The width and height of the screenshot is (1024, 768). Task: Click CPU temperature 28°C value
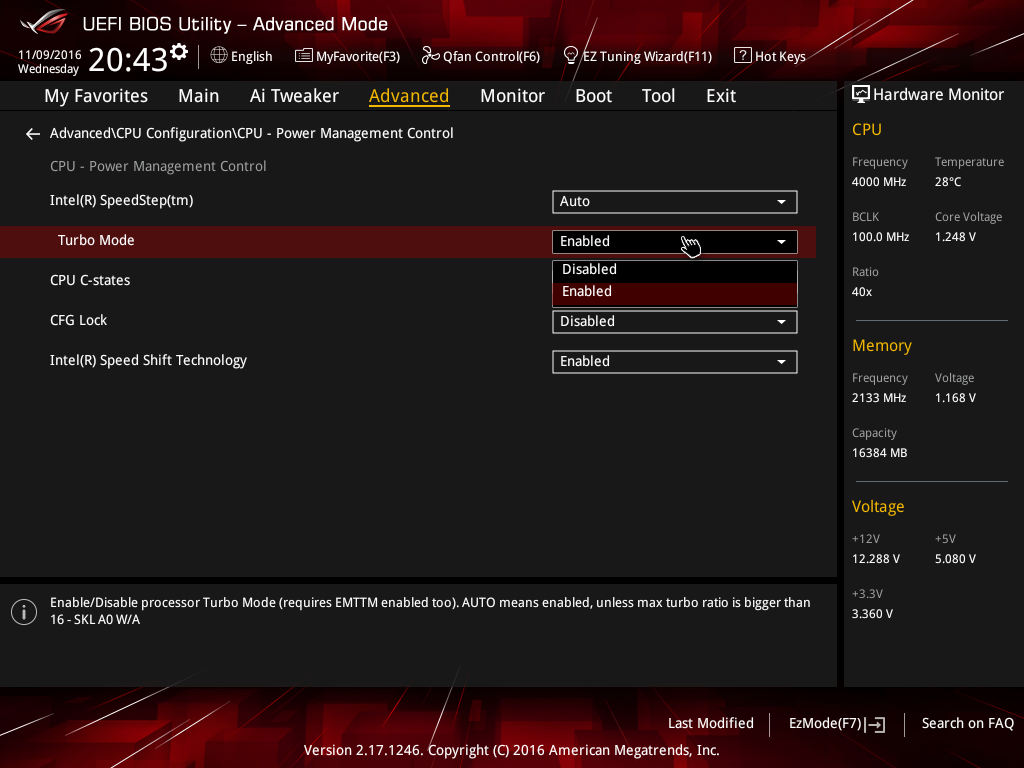pos(948,182)
